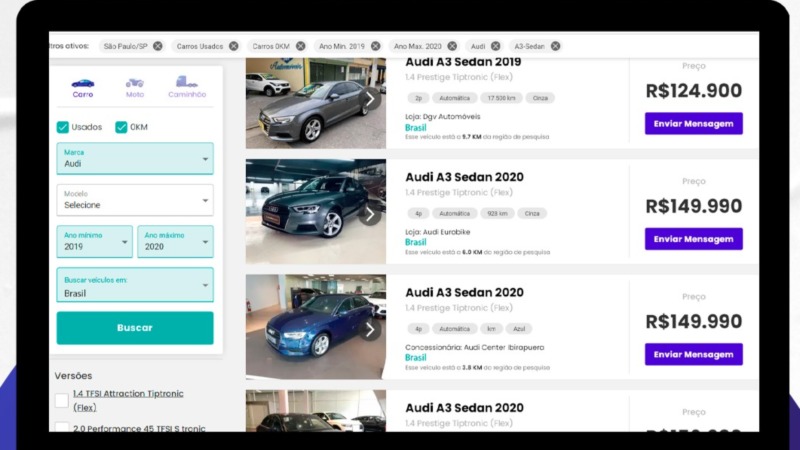Open the Buscar veículos em dropdown
The image size is (800, 450).
coord(135,285)
